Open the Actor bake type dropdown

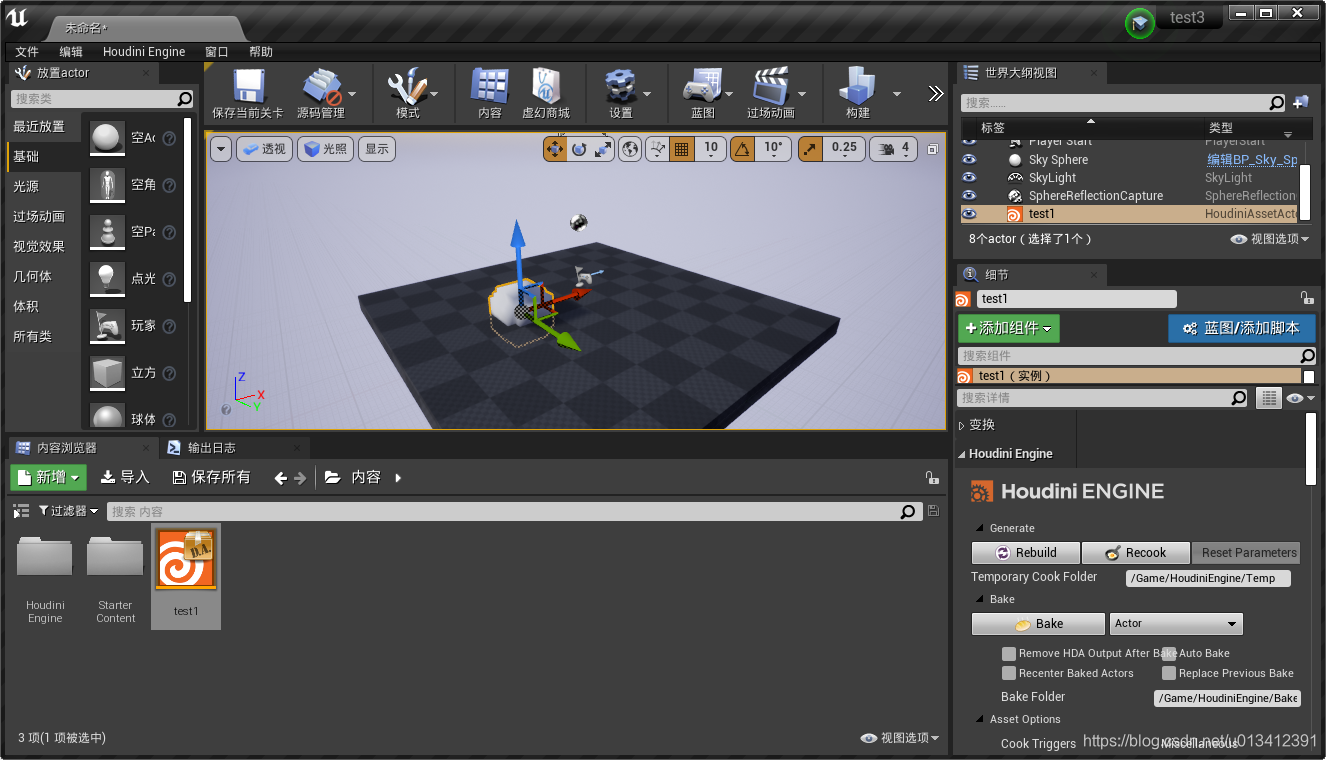(1176, 624)
